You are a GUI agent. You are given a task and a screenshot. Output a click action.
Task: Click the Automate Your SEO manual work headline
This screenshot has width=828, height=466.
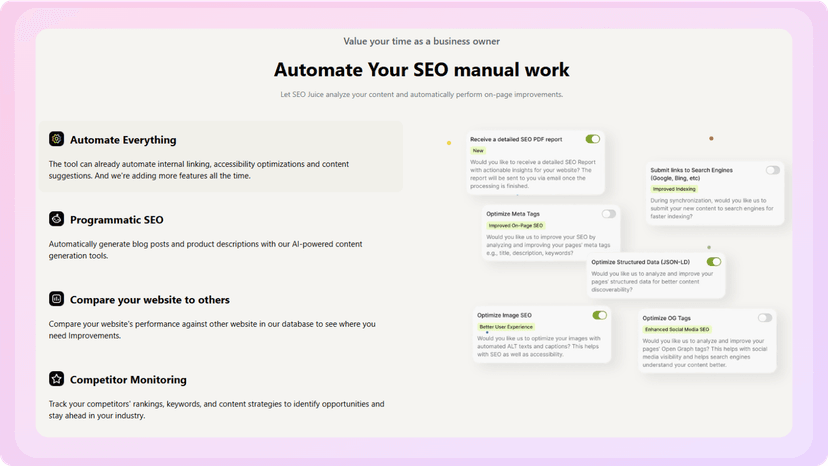coord(421,70)
